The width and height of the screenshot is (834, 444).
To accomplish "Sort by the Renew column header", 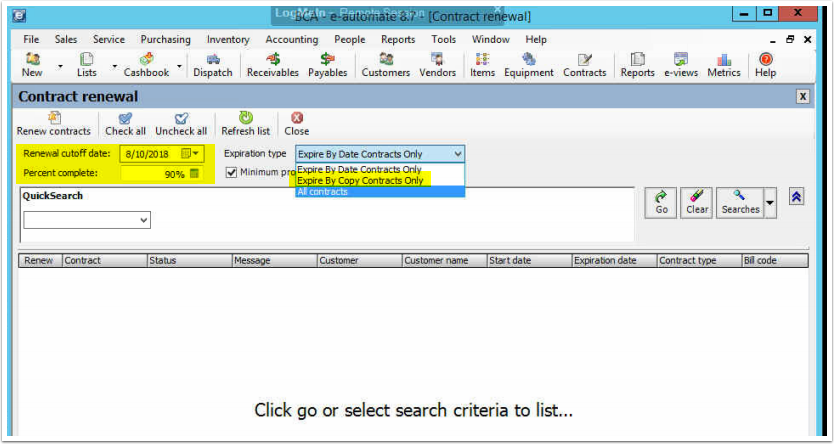I will [x=40, y=261].
